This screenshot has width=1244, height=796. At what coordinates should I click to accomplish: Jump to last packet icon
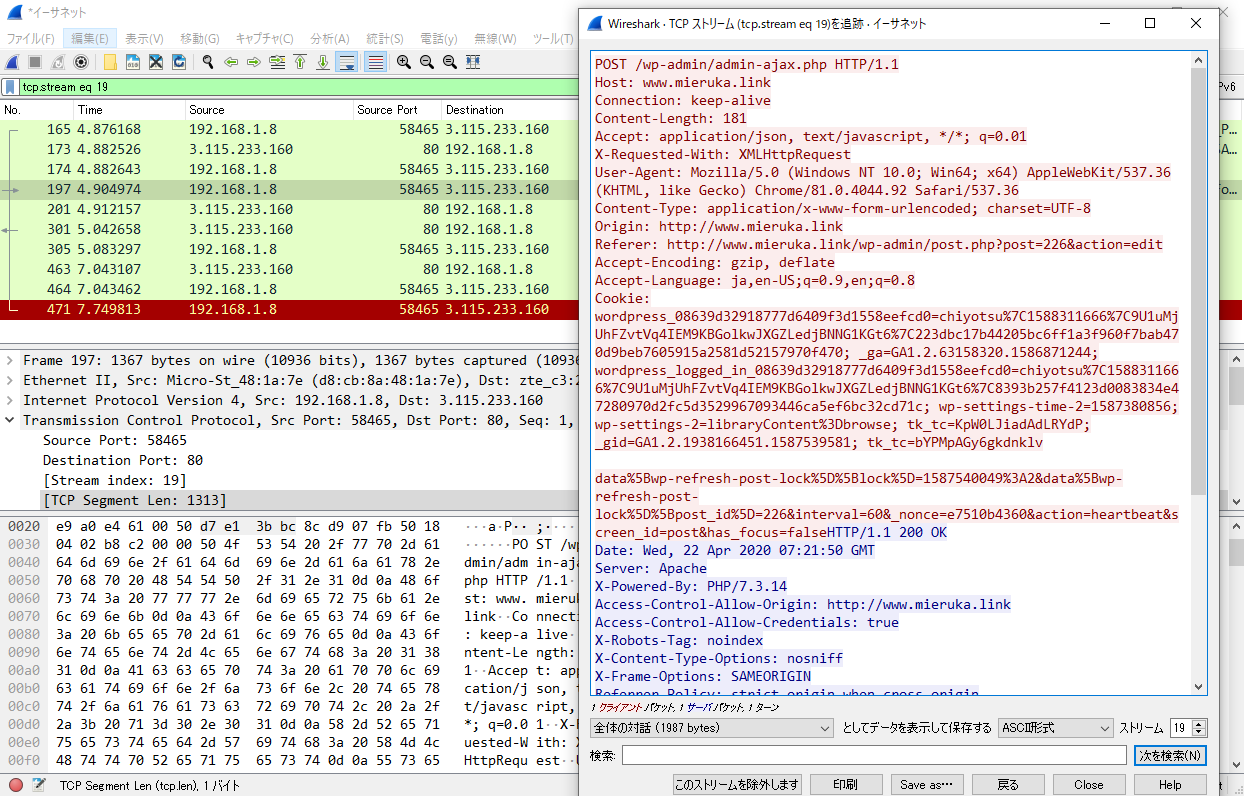click(x=323, y=62)
